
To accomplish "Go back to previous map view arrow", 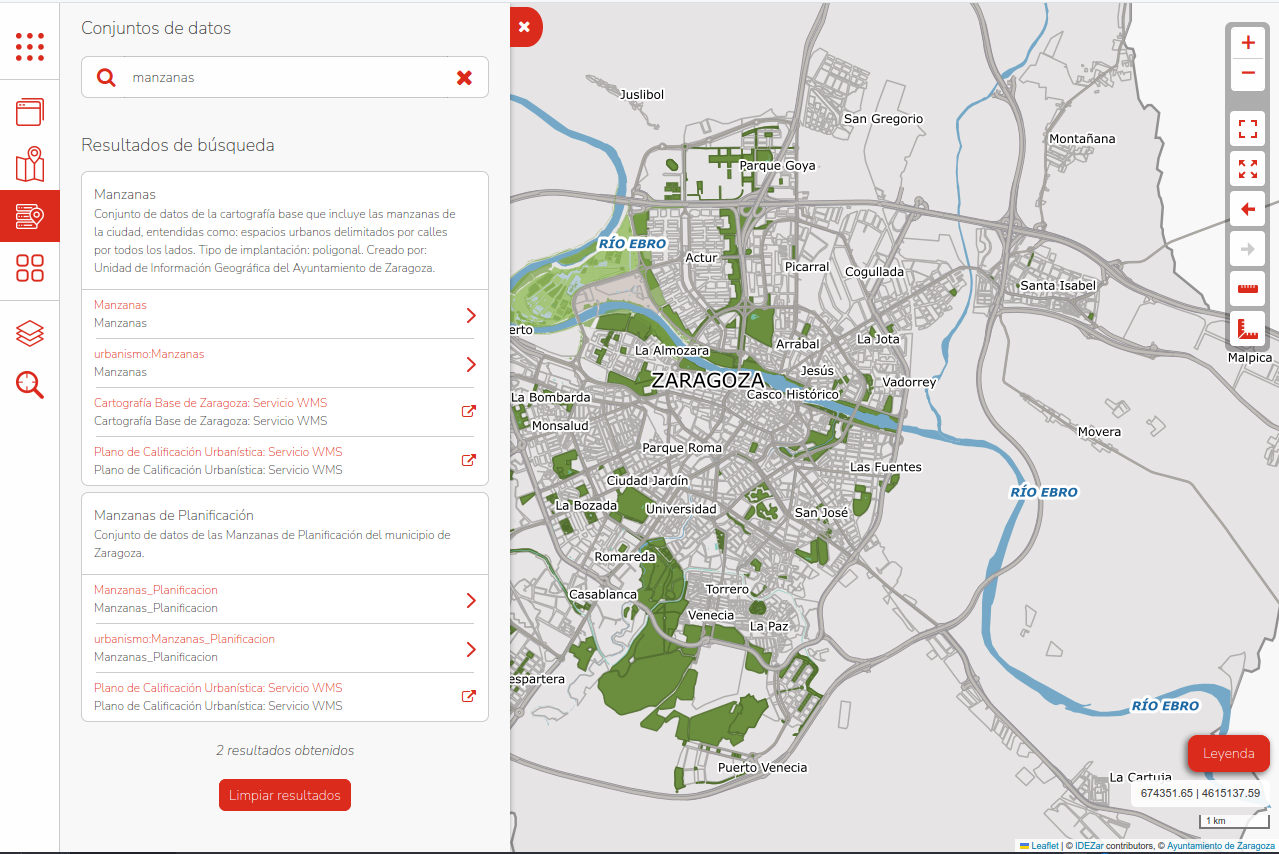I will tap(1247, 209).
